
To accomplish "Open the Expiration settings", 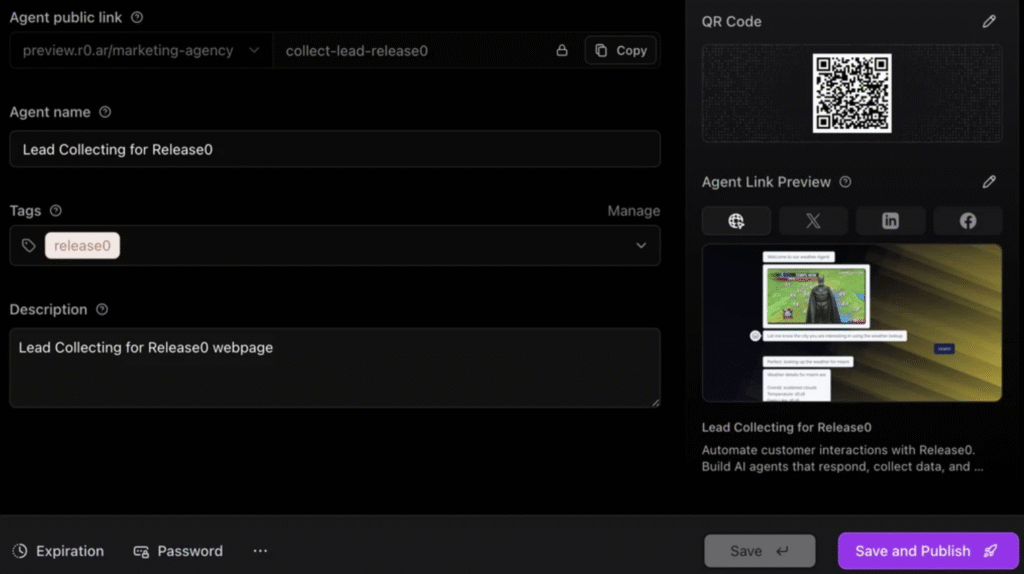I will [x=58, y=551].
